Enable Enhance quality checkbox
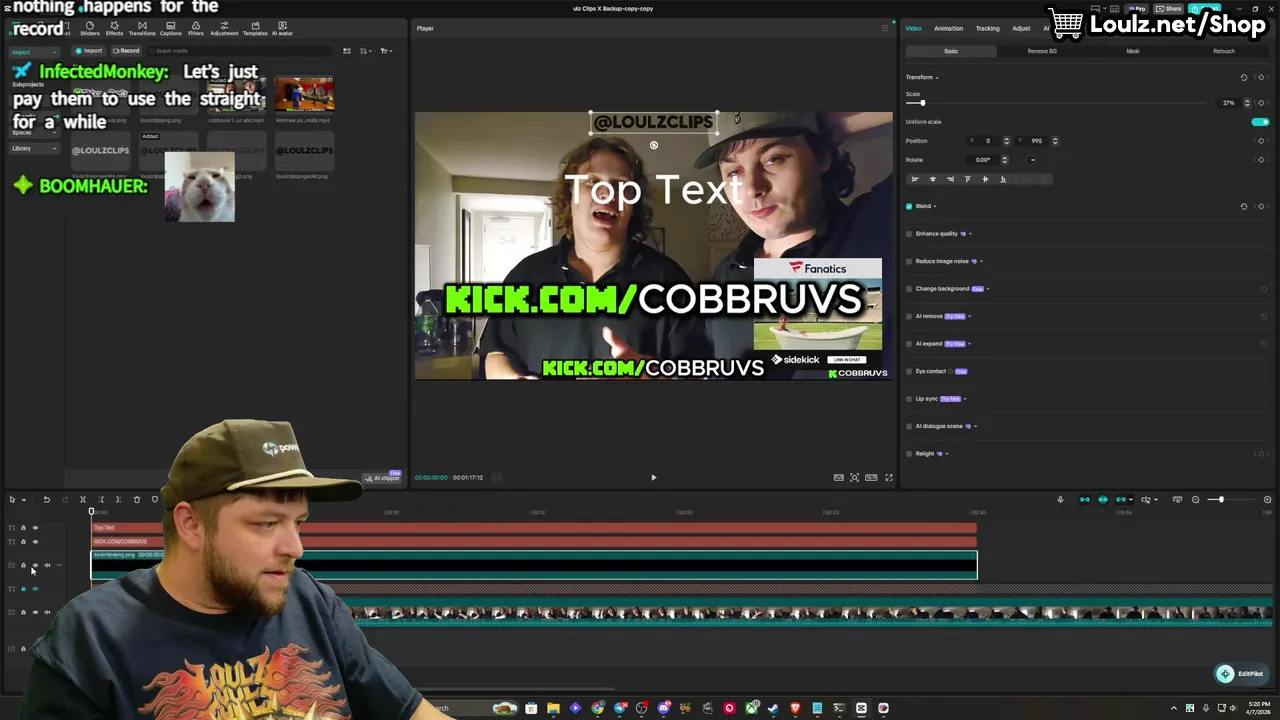Image resolution: width=1280 pixels, height=720 pixels. pos(909,234)
